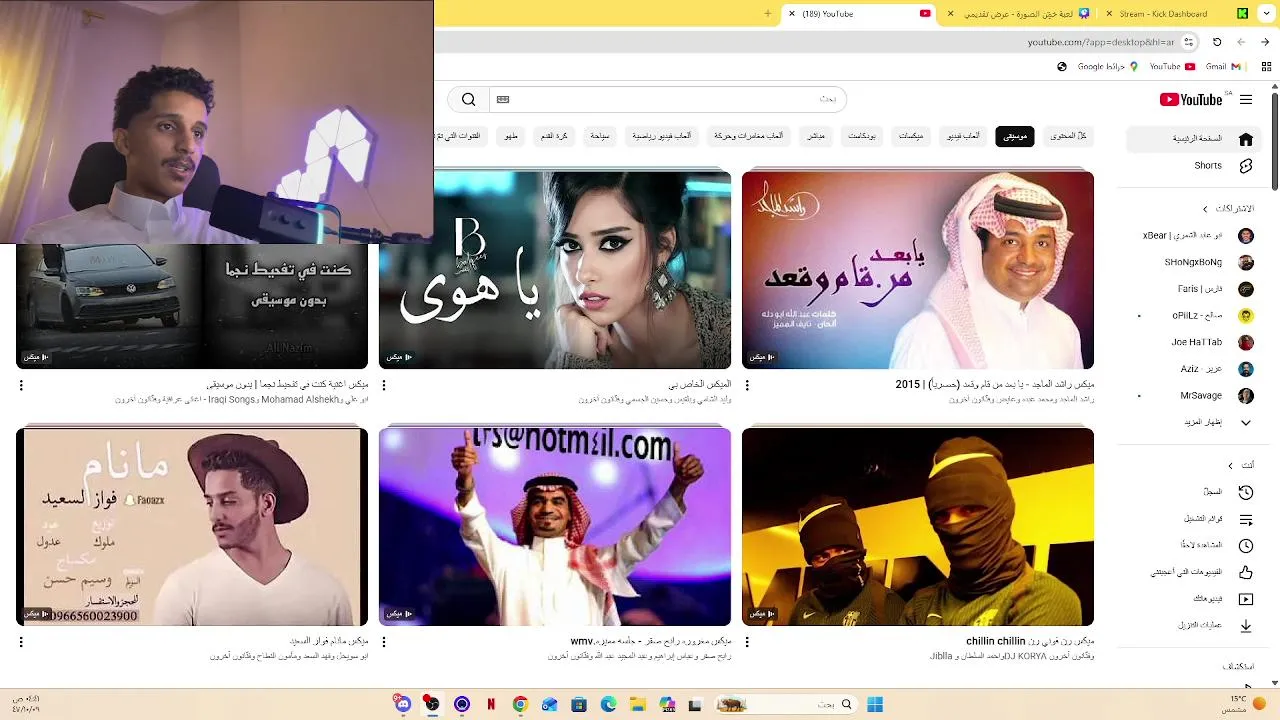Select the بودكاست filter chip
1280x720 pixels.
[x=862, y=136]
